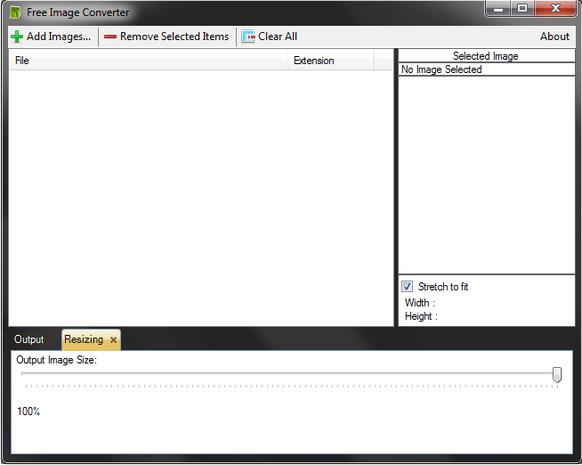Image resolution: width=582 pixels, height=465 pixels.
Task: Click the green plus Add Images icon
Action: click(17, 37)
